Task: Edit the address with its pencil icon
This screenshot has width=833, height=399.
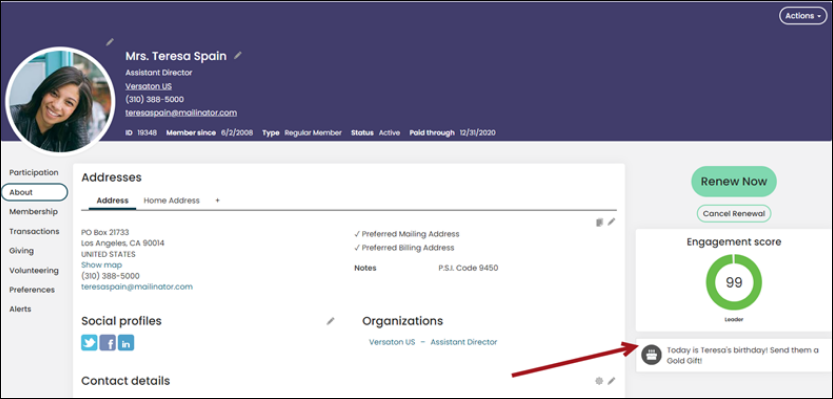Action: [x=611, y=222]
